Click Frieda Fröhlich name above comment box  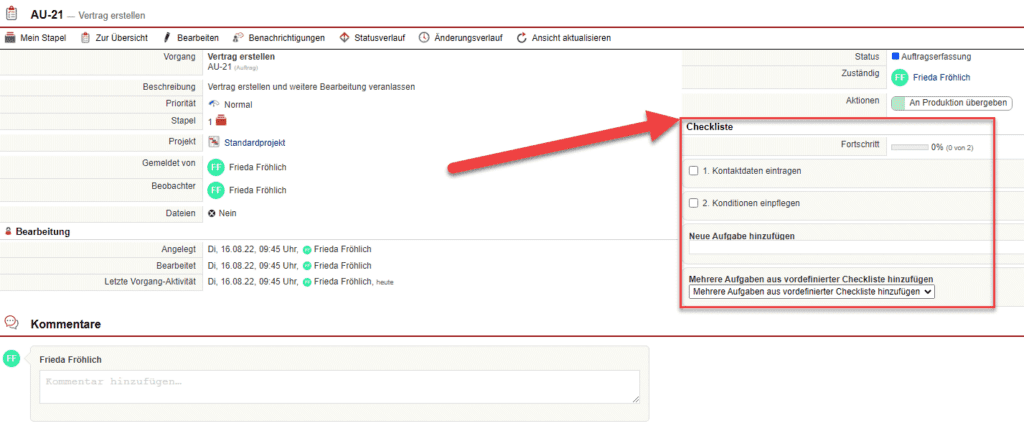(x=71, y=360)
